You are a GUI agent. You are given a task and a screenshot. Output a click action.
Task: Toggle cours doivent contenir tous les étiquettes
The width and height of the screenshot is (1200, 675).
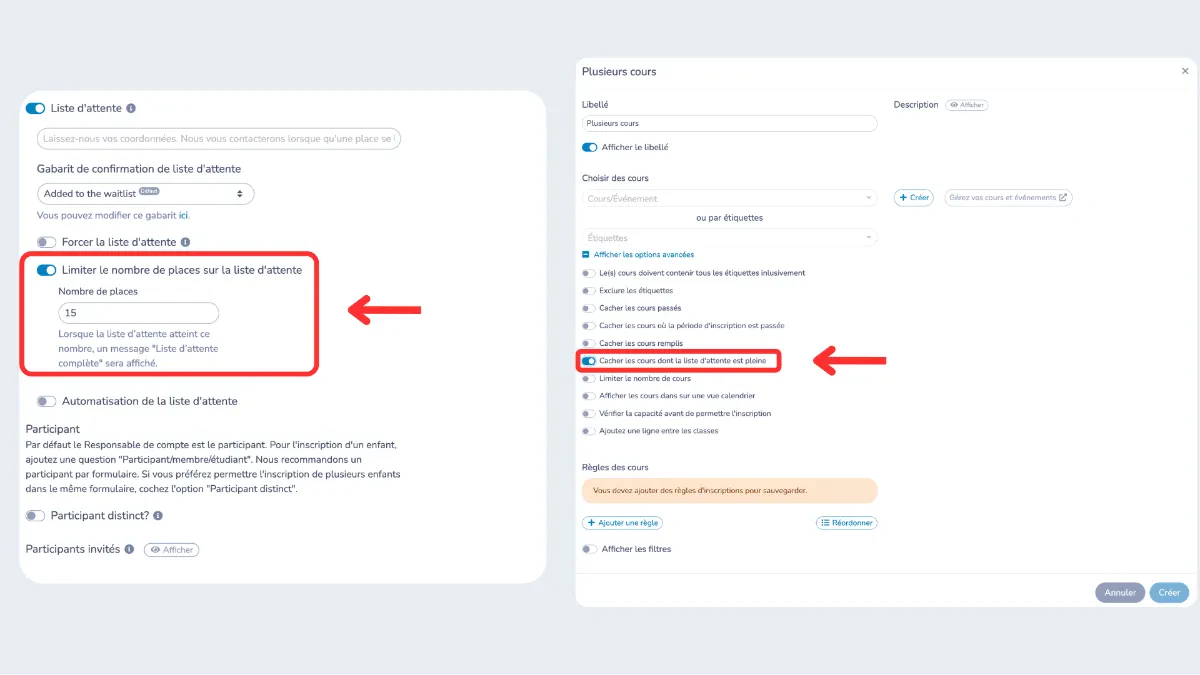tap(589, 272)
